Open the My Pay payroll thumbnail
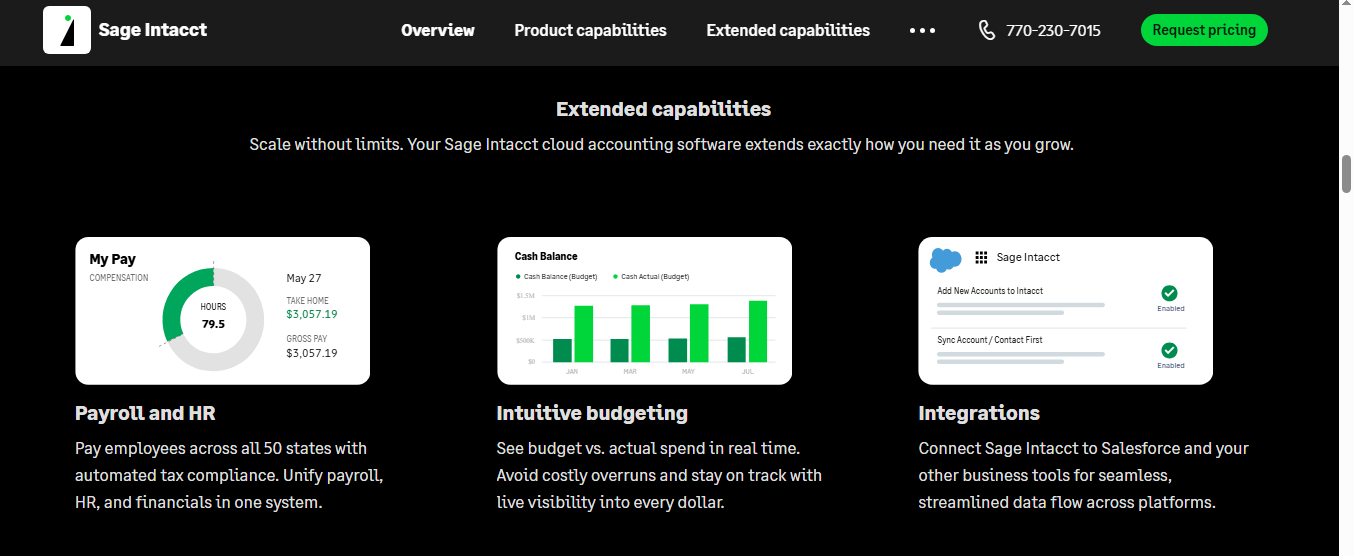 pos(222,310)
